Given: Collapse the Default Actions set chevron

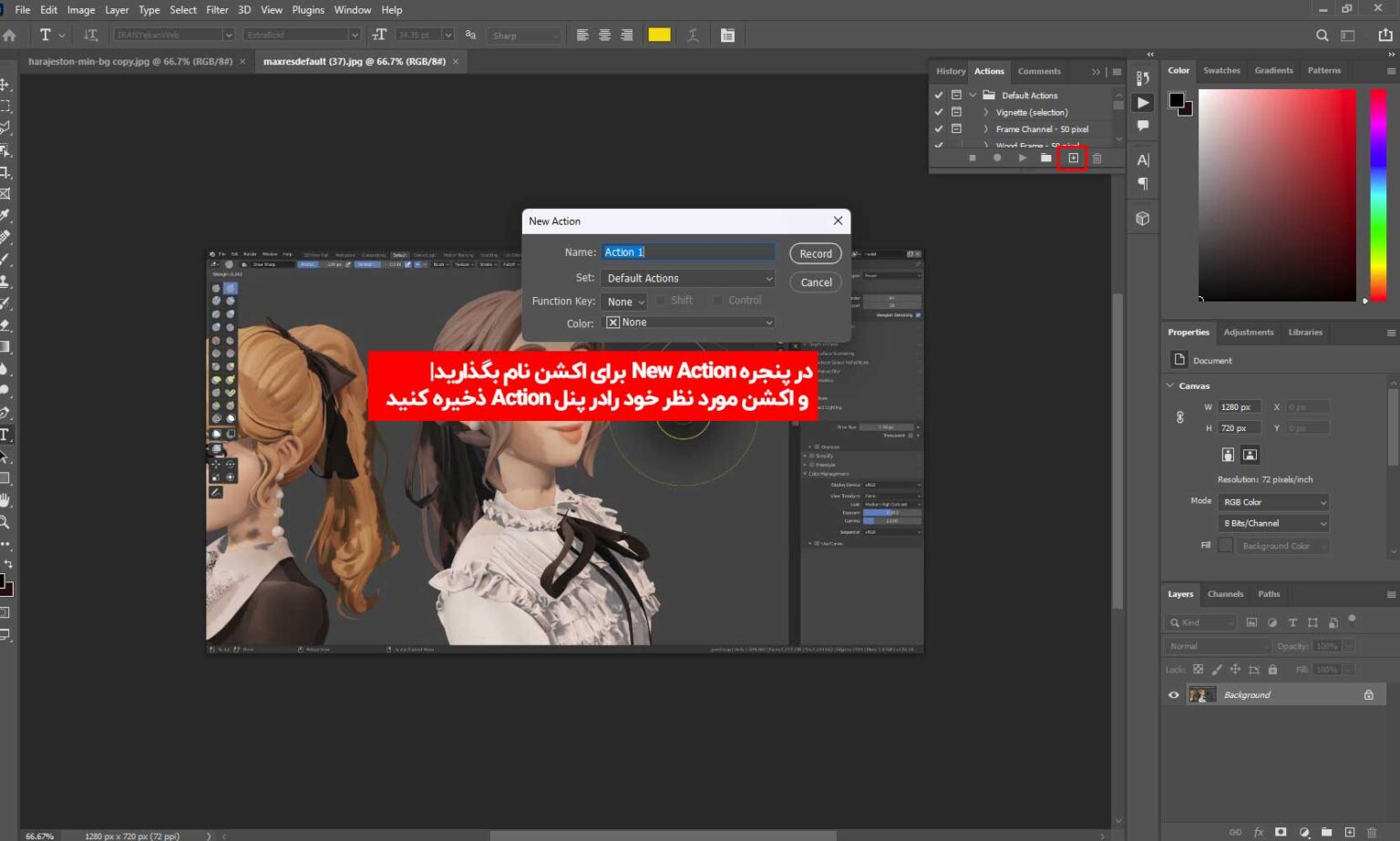Looking at the screenshot, I should tap(973, 95).
